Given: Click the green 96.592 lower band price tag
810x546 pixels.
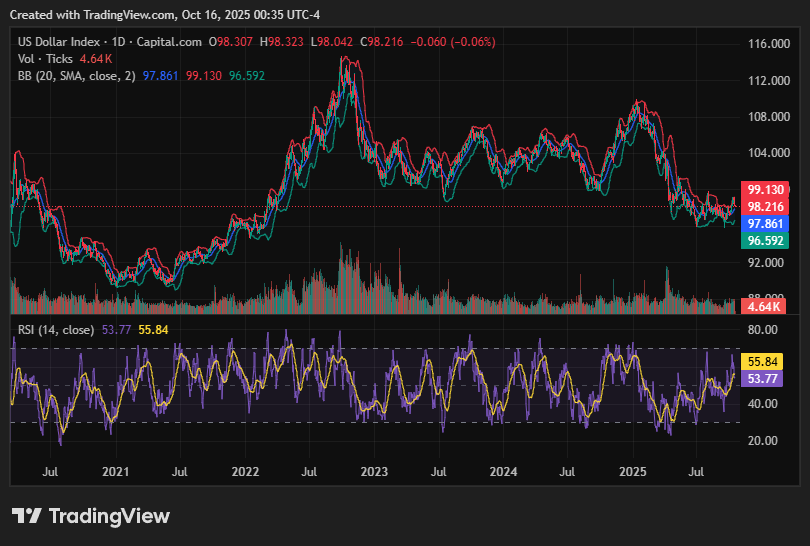Looking at the screenshot, I should [x=764, y=241].
